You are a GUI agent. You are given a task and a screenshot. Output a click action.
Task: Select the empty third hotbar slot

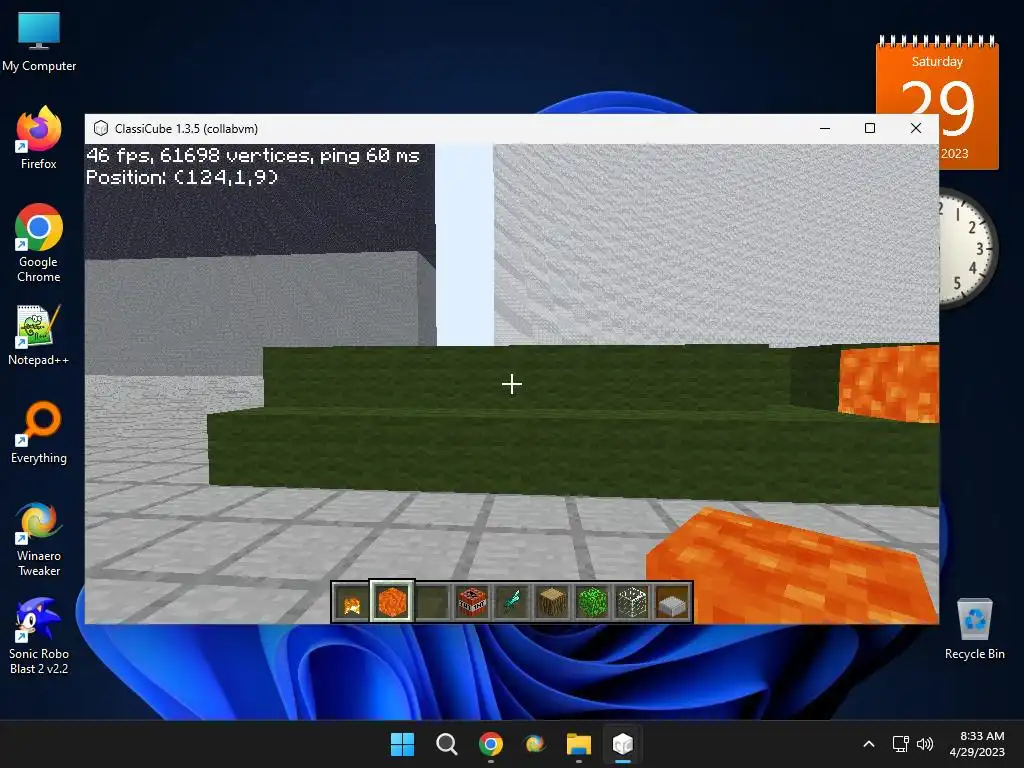pyautogui.click(x=432, y=602)
